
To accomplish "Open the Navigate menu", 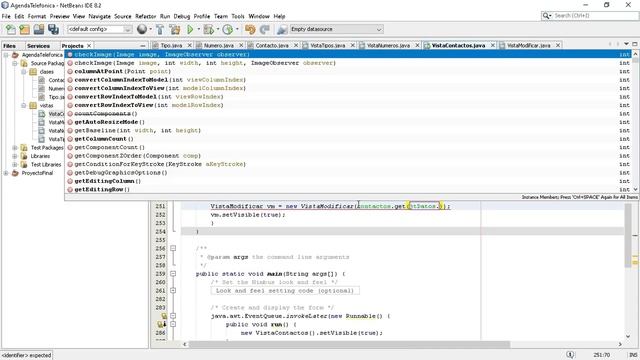I will tap(100, 16).
